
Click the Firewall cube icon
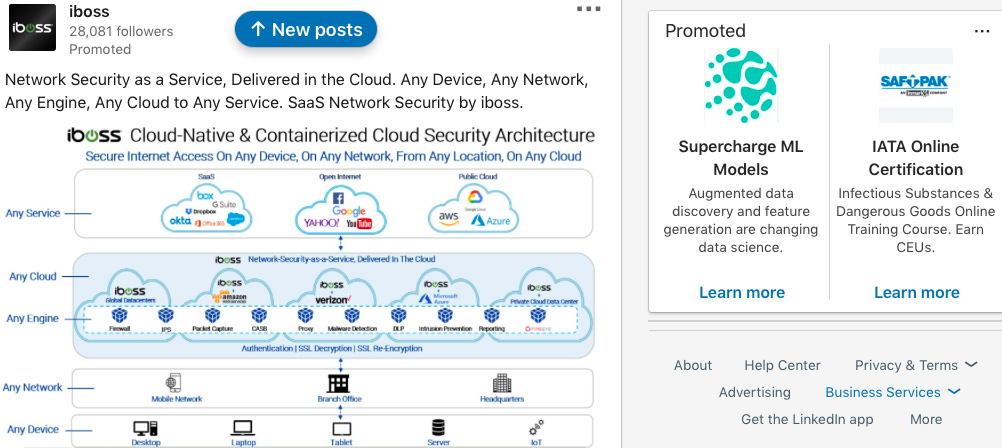[120, 316]
